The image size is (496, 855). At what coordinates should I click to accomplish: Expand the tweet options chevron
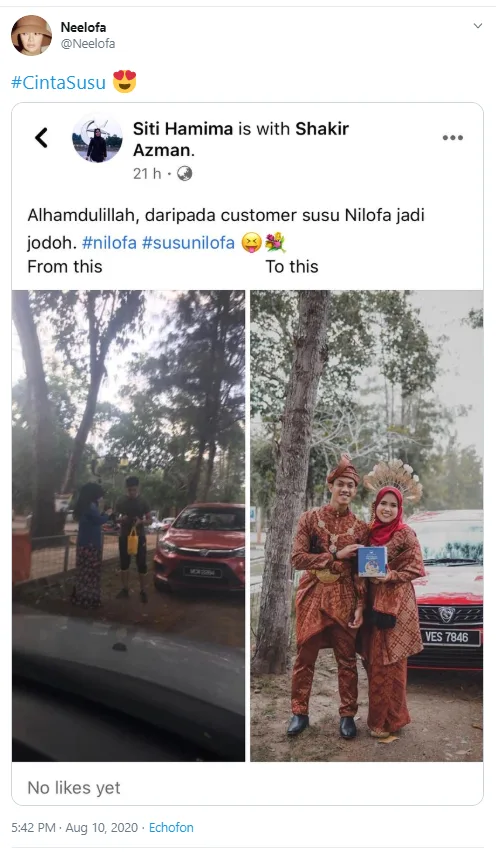click(477, 26)
